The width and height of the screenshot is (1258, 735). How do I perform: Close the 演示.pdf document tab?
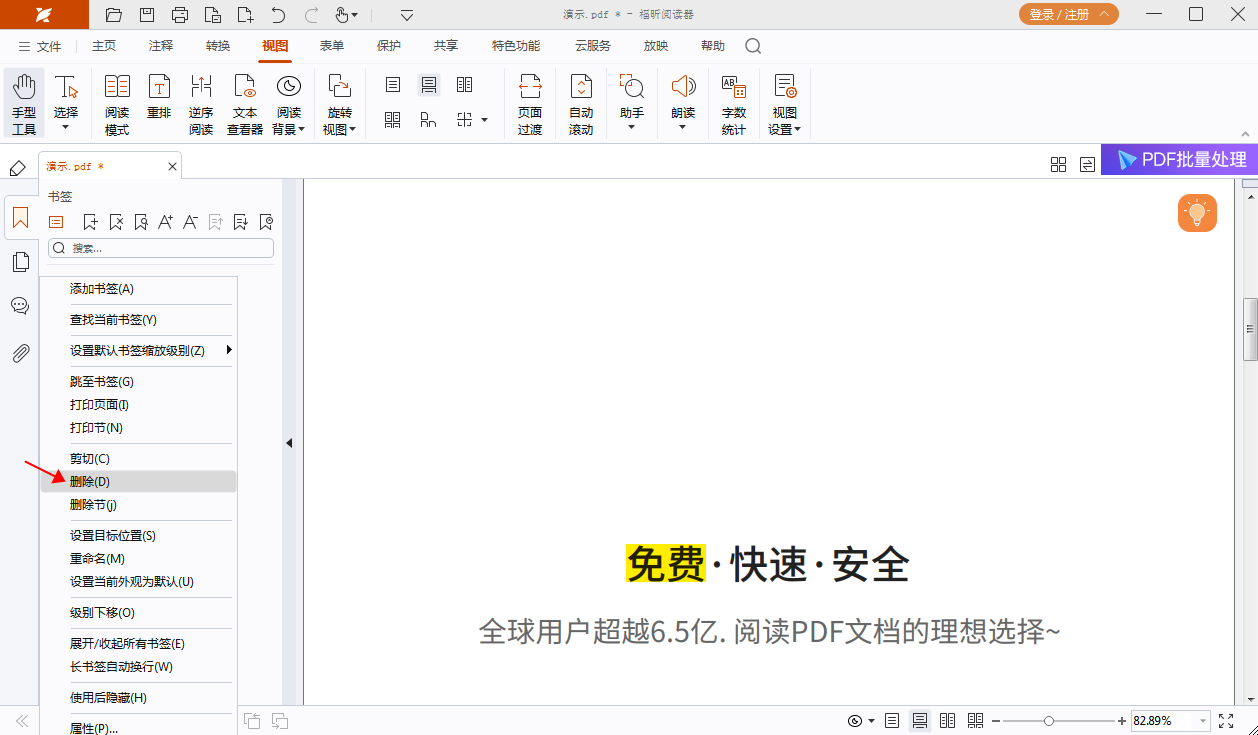tap(172, 167)
